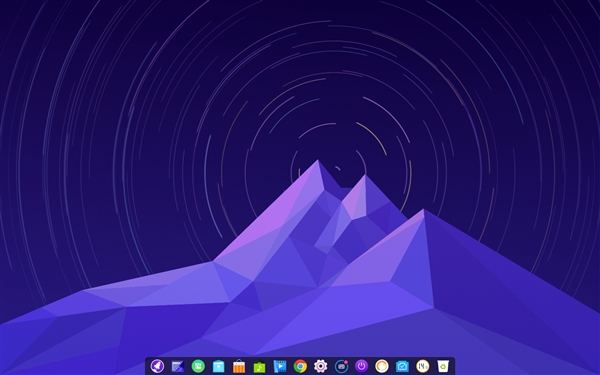Launch the blue Movie player icon
Viewport: 600px width, 375px height.
click(x=280, y=366)
